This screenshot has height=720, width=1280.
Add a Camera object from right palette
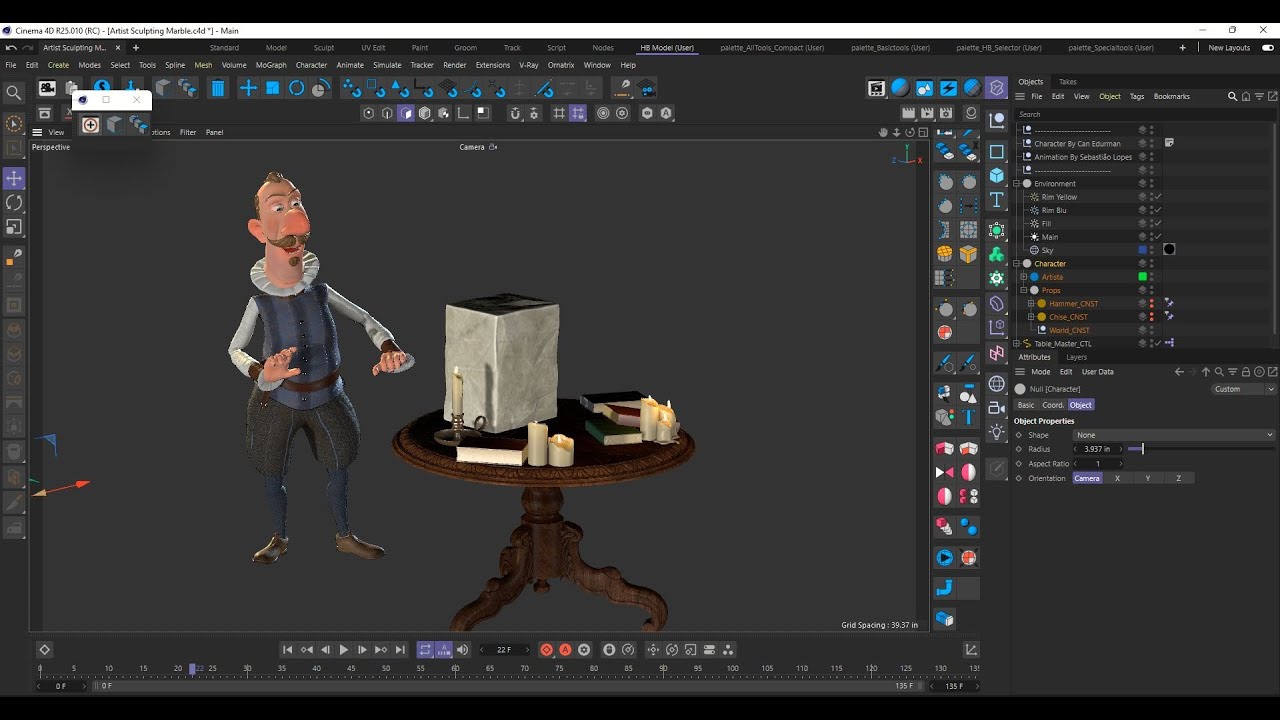997,408
